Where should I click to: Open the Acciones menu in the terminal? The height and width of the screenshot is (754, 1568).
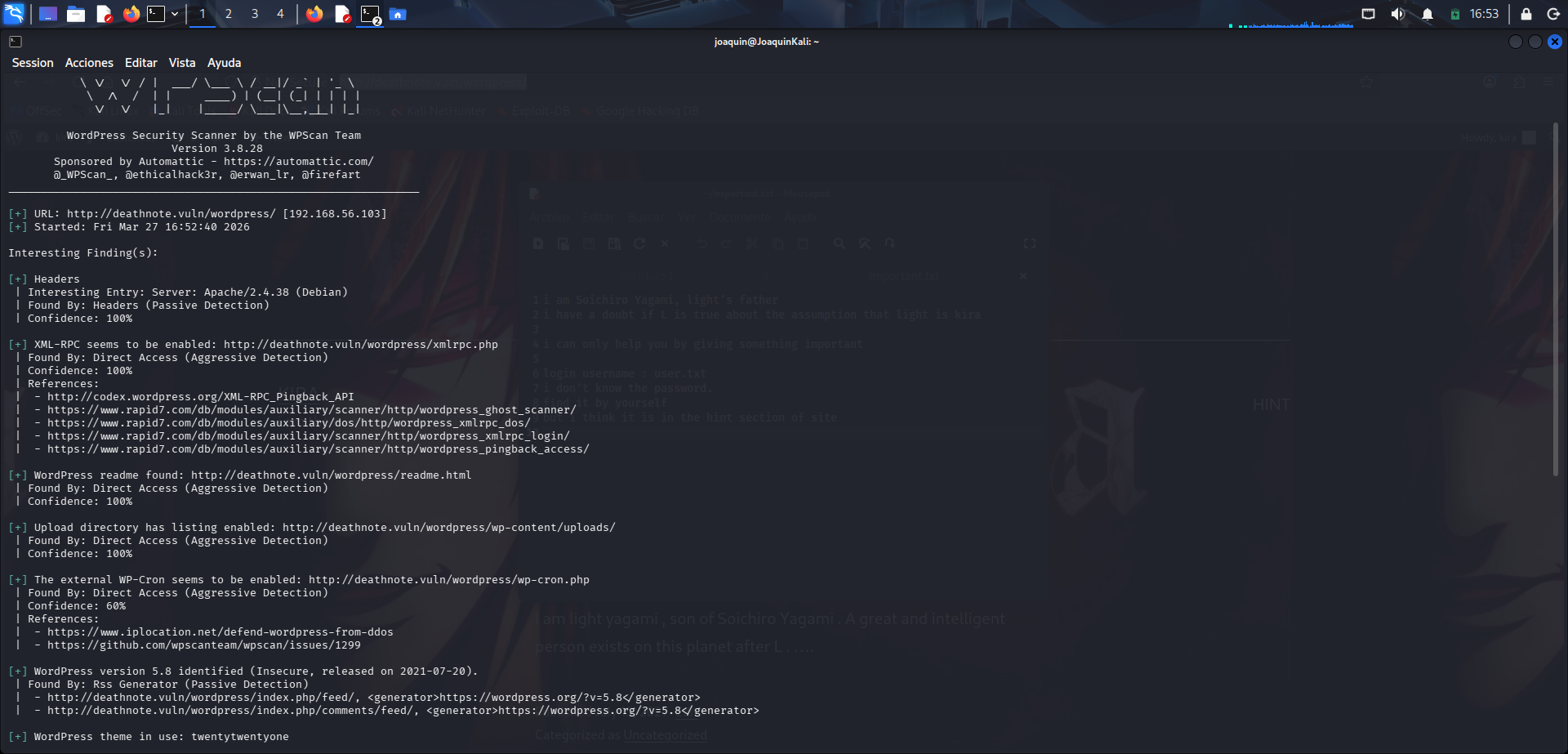[89, 62]
